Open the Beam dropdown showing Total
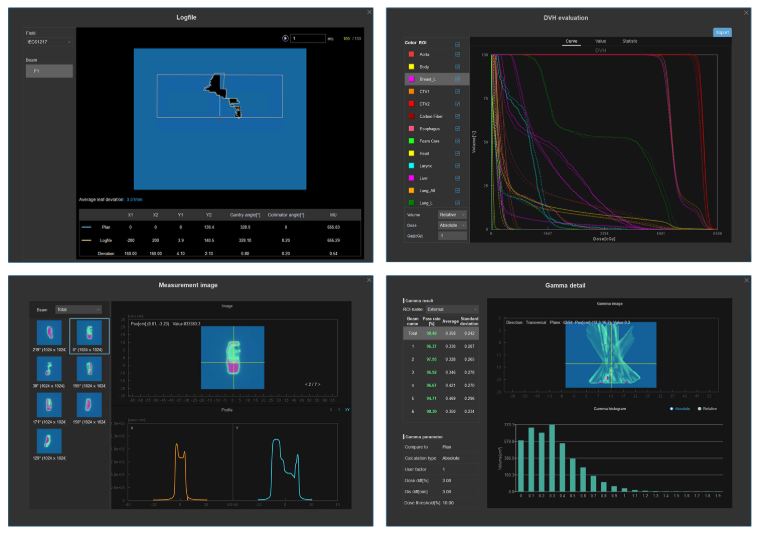This screenshot has width=759, height=533. (78, 309)
